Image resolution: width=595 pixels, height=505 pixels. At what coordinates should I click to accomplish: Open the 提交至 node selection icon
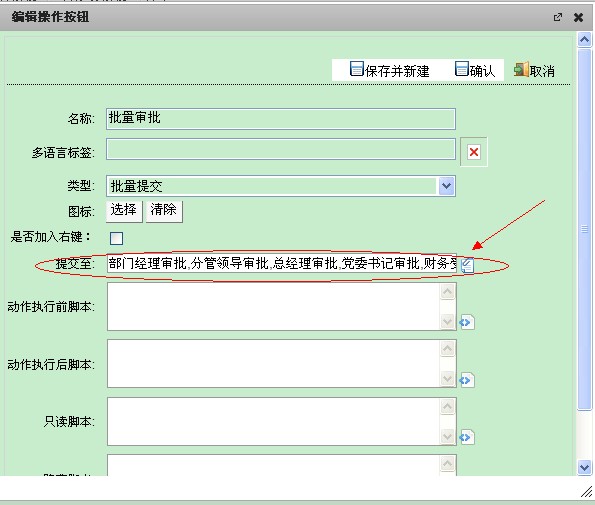pyautogui.click(x=468, y=265)
